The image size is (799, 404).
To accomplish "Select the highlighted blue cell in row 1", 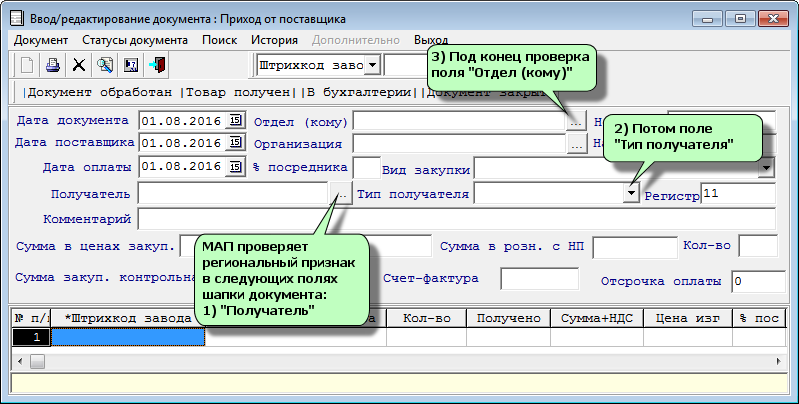I will click(x=128, y=337).
